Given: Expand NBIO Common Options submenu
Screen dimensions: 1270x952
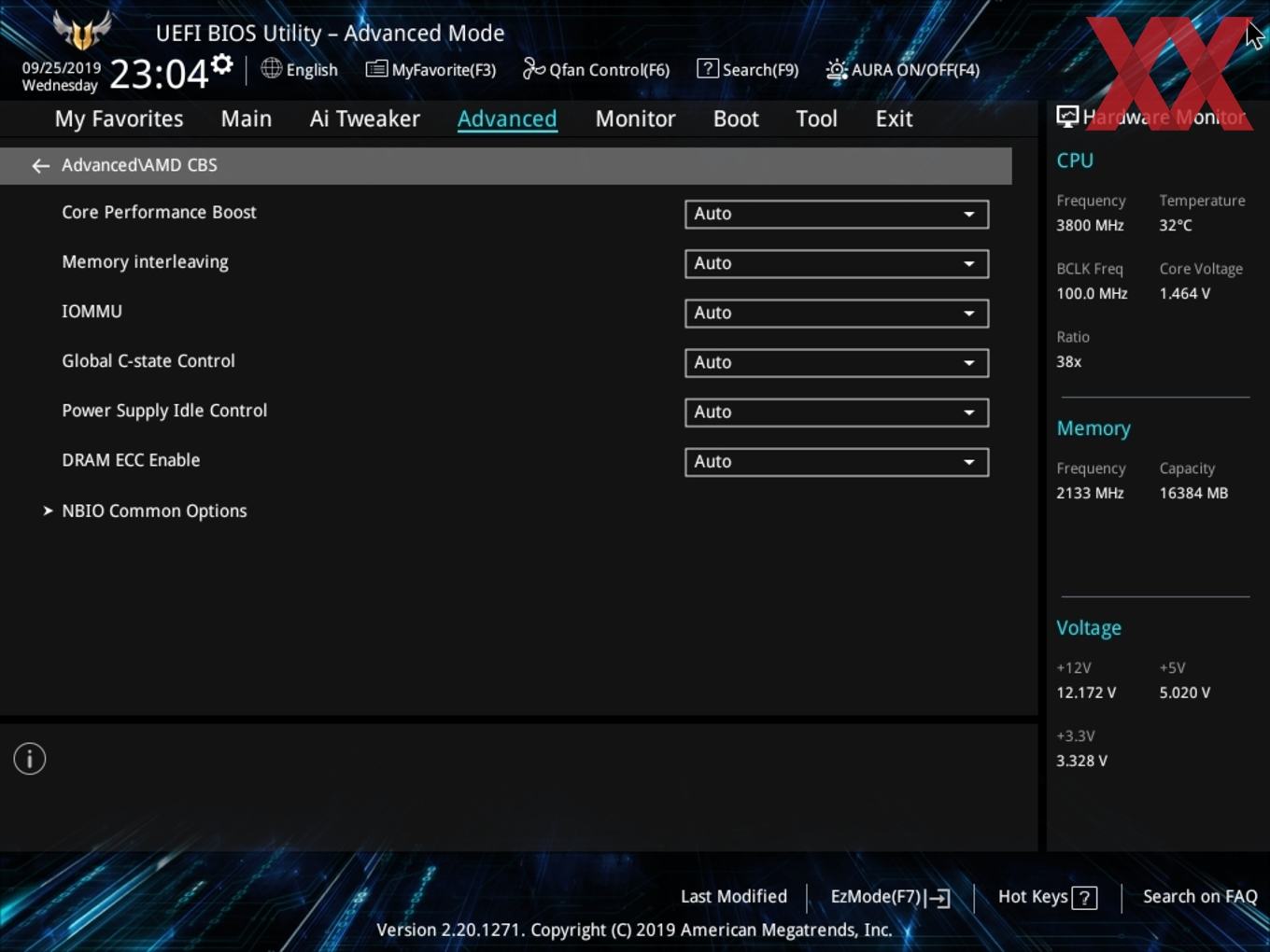Looking at the screenshot, I should pos(146,511).
